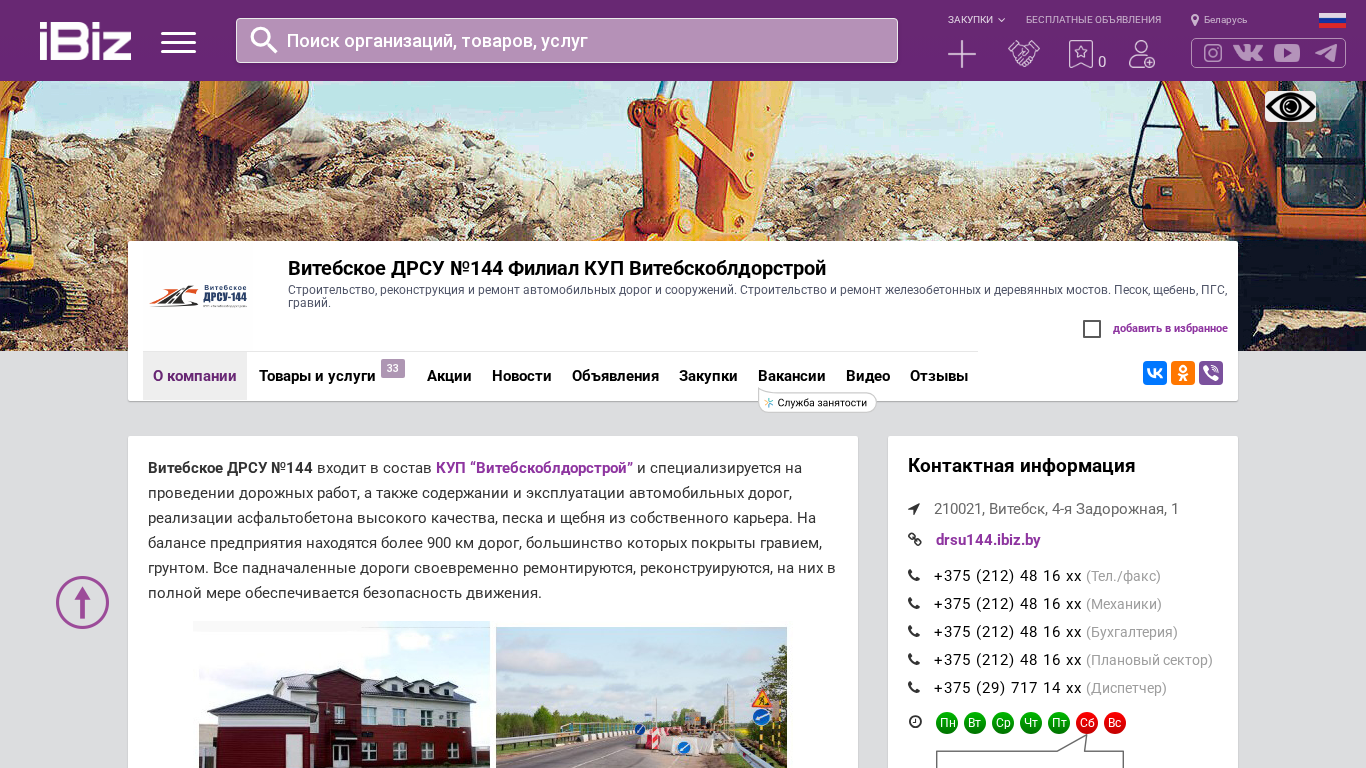
Task: Open the drsu144.ibiz.by website link
Action: [x=988, y=540]
